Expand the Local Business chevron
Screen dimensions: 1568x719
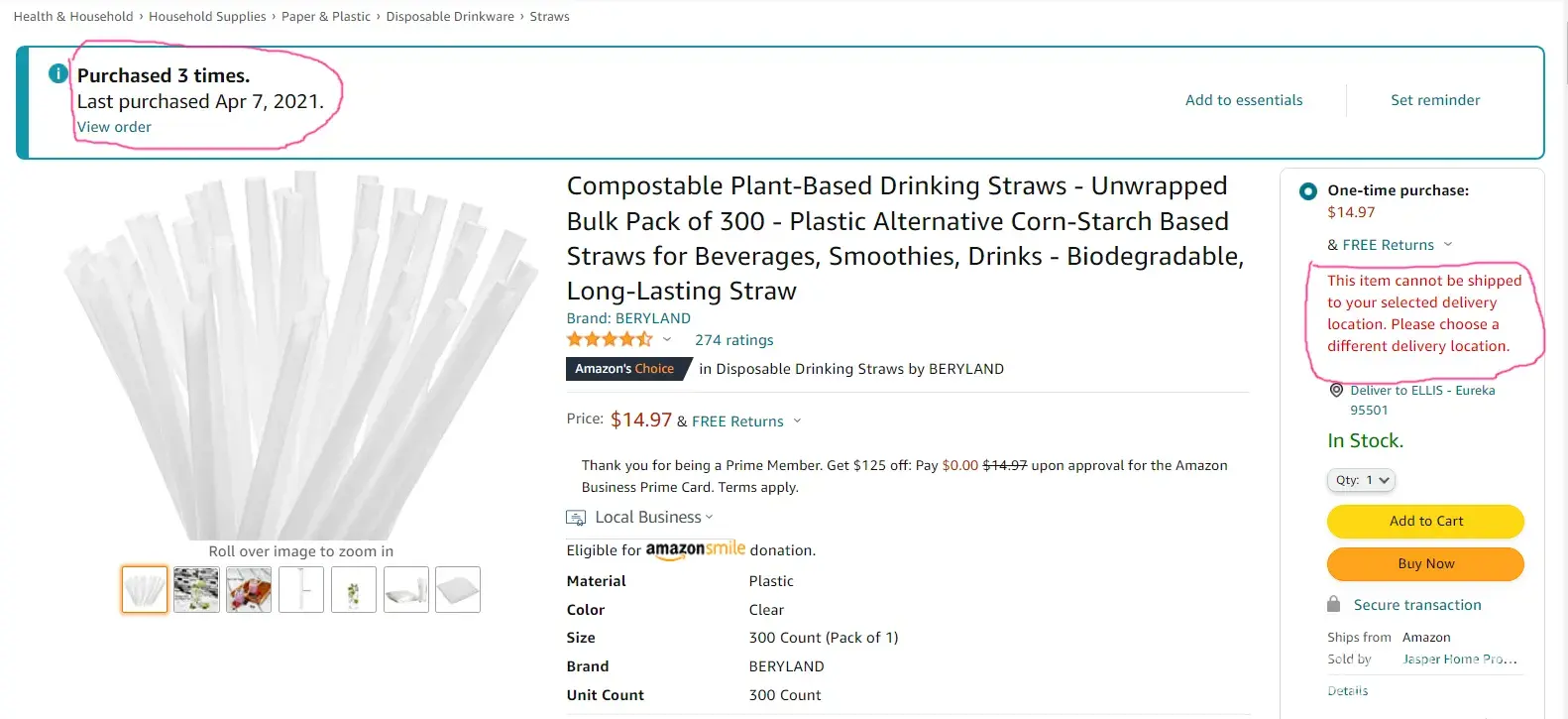pyautogui.click(x=709, y=518)
